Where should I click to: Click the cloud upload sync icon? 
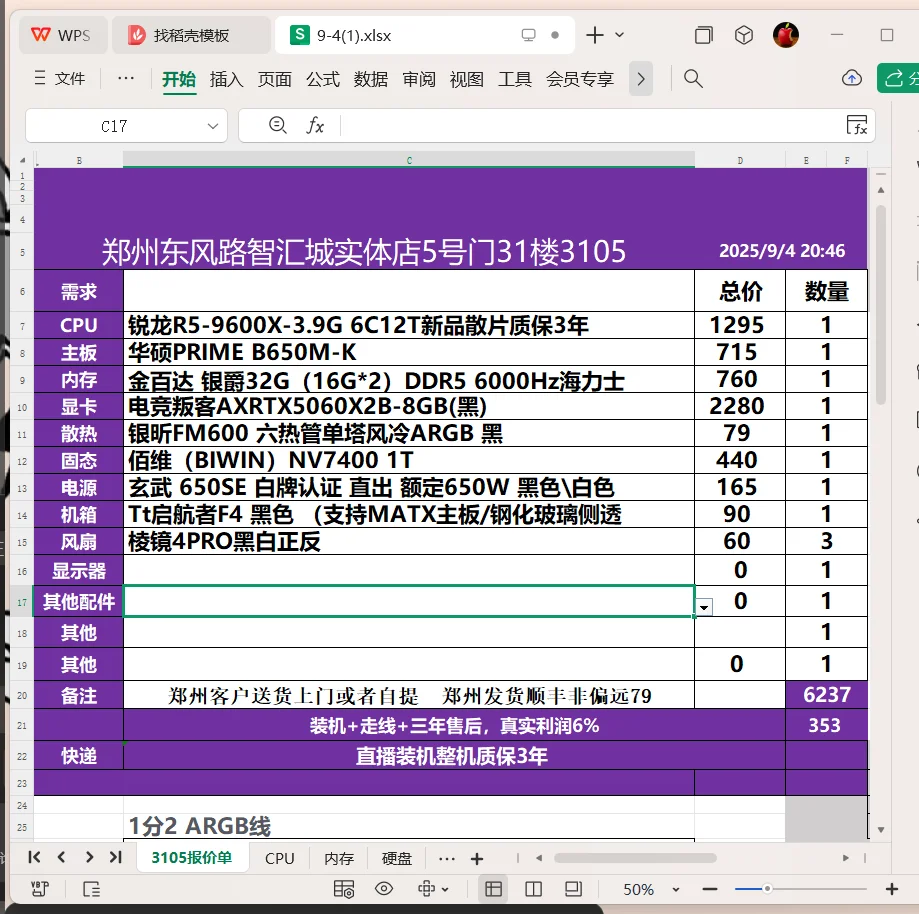pyautogui.click(x=852, y=78)
